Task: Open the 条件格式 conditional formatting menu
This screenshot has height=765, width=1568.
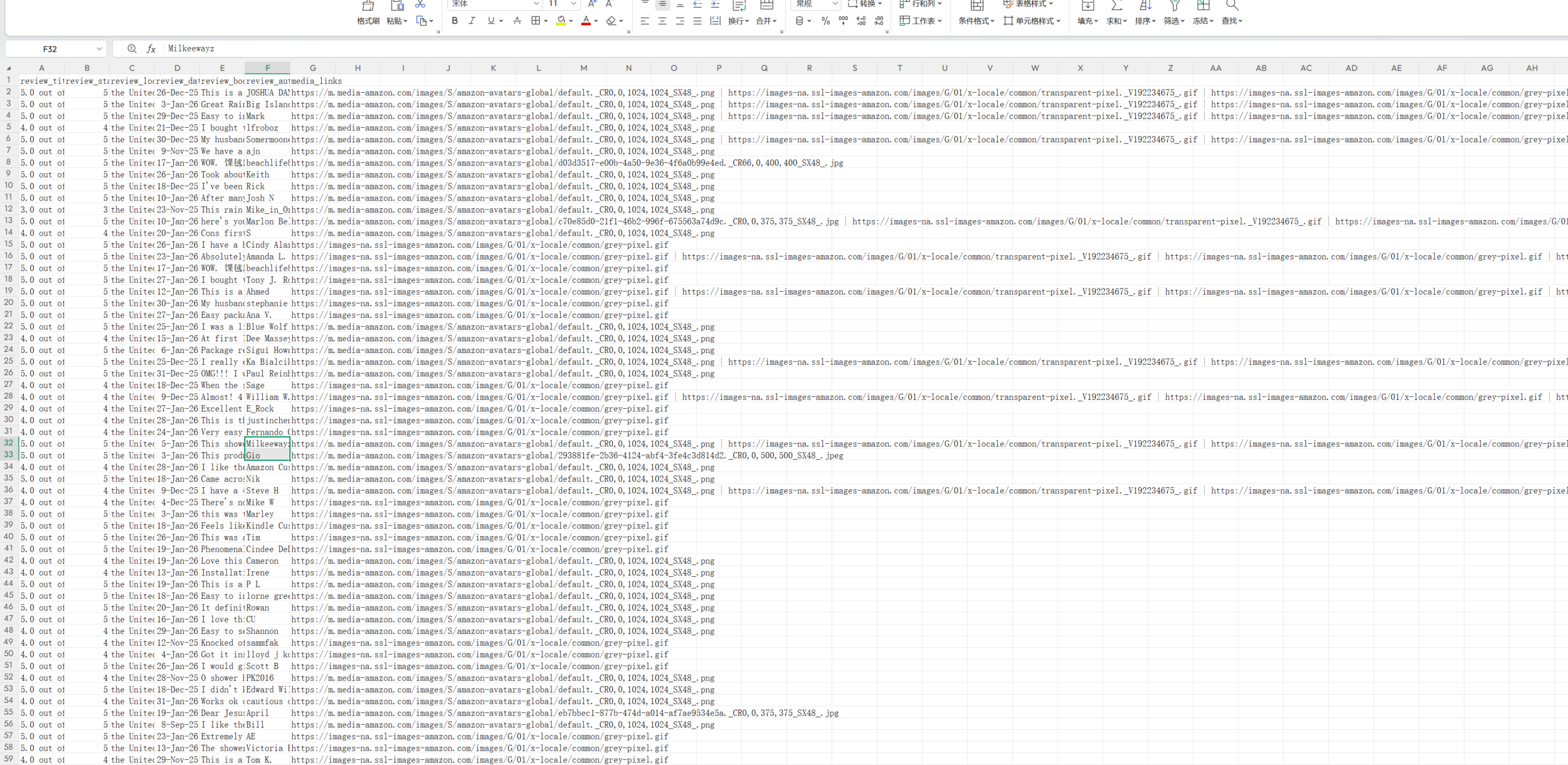Action: click(976, 21)
